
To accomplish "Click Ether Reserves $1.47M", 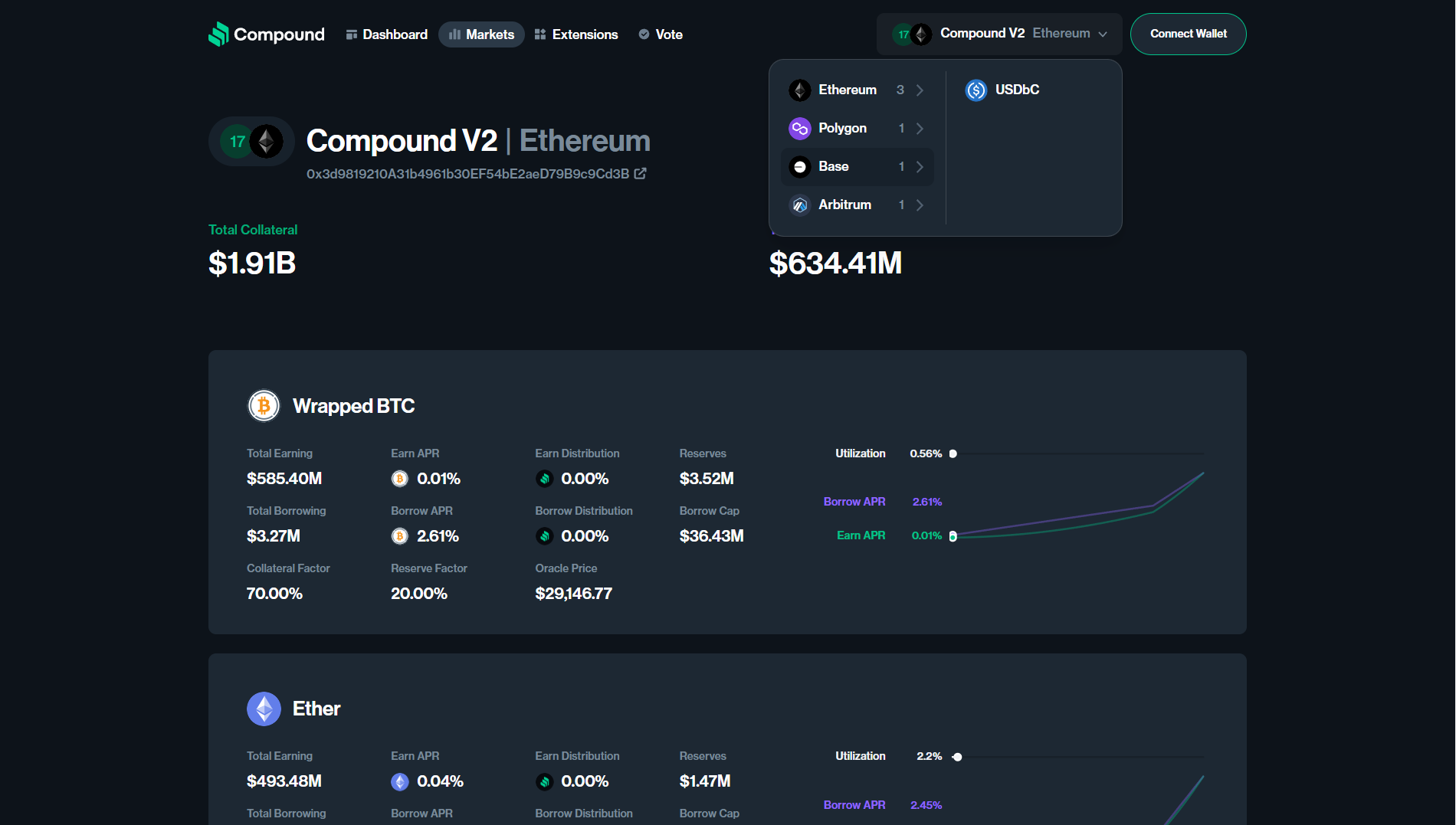I will [x=705, y=781].
